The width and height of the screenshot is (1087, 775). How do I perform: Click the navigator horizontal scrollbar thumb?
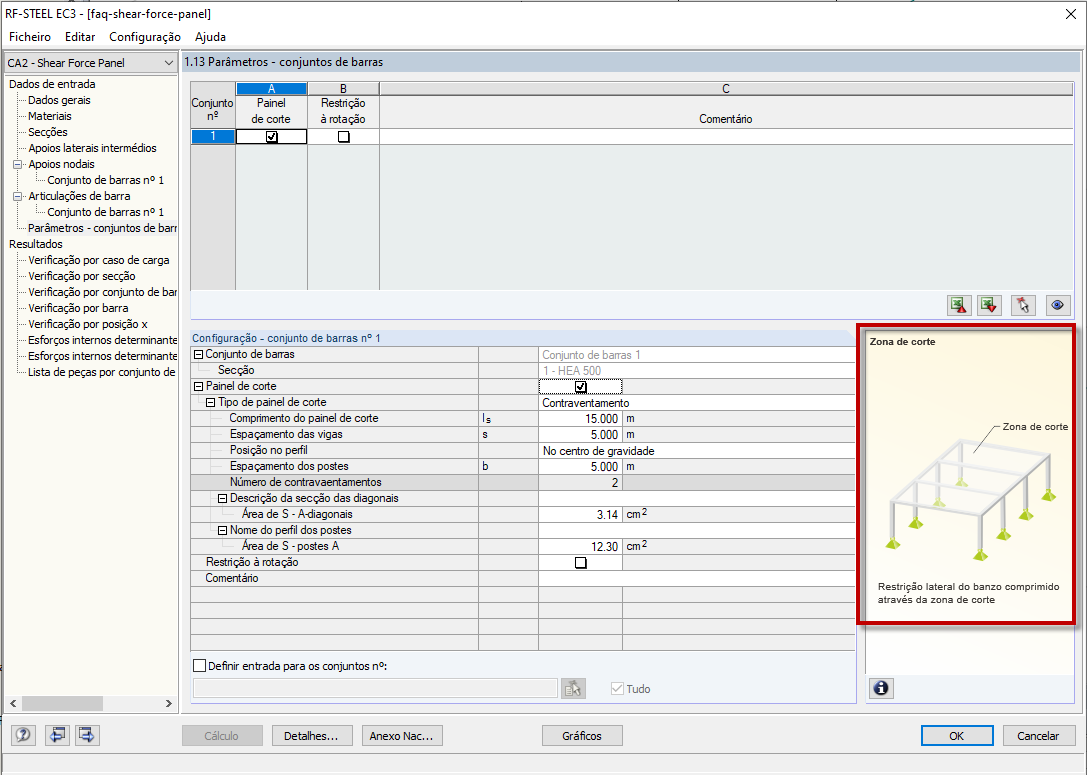tap(62, 703)
